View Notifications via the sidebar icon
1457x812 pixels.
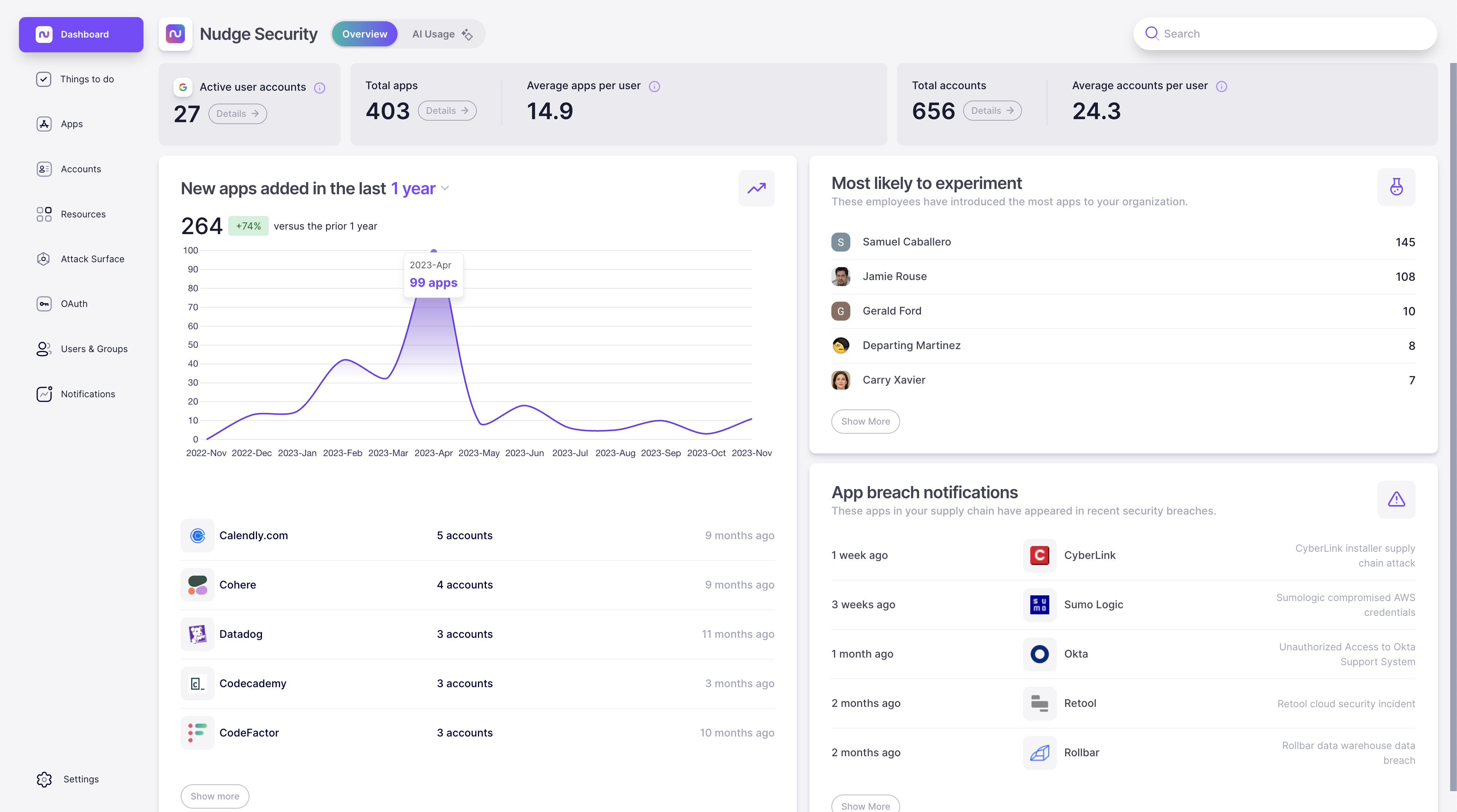click(x=88, y=393)
